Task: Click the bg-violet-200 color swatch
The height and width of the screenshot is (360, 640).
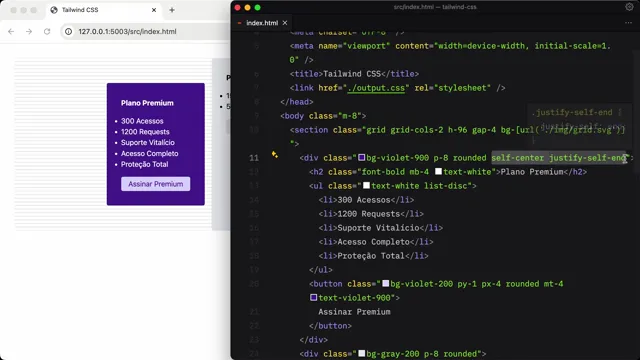Action: 385,283
